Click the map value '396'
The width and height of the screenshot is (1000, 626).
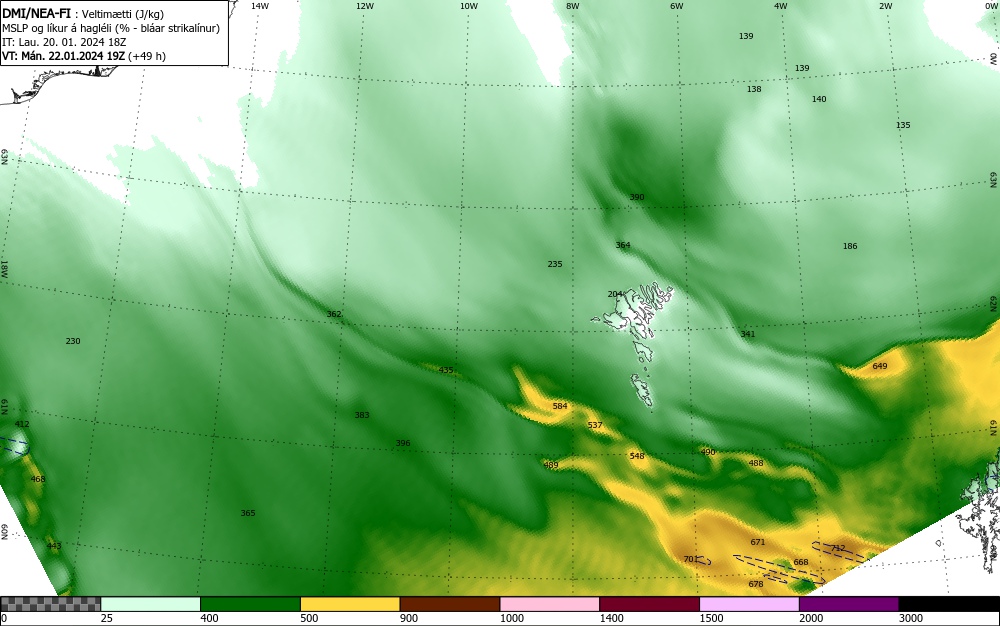403,443
